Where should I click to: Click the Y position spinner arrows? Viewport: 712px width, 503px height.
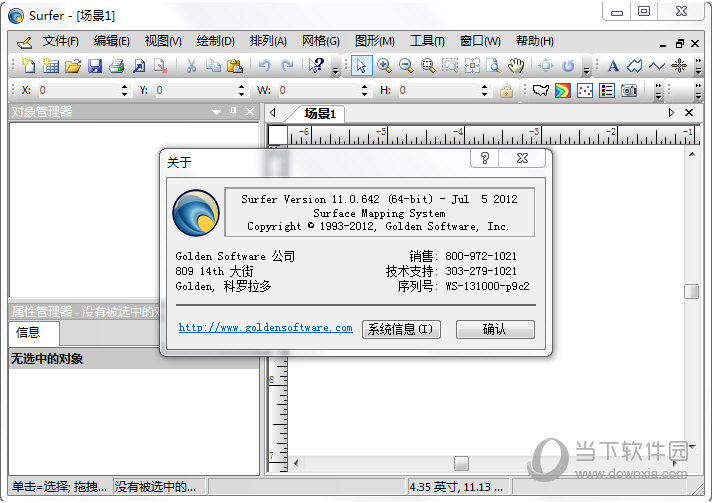[x=241, y=90]
